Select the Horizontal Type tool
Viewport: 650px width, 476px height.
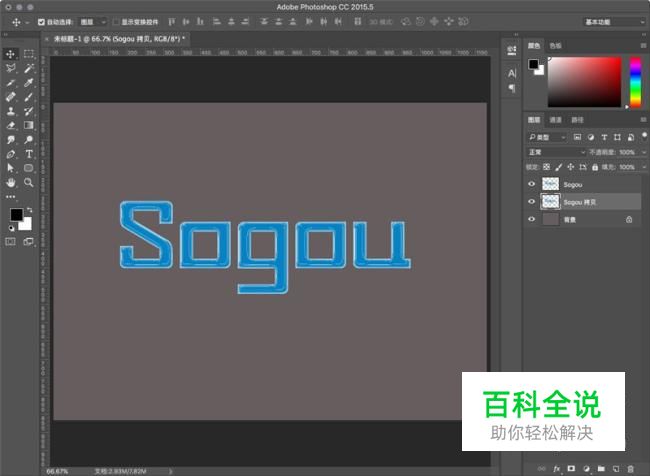coord(29,154)
